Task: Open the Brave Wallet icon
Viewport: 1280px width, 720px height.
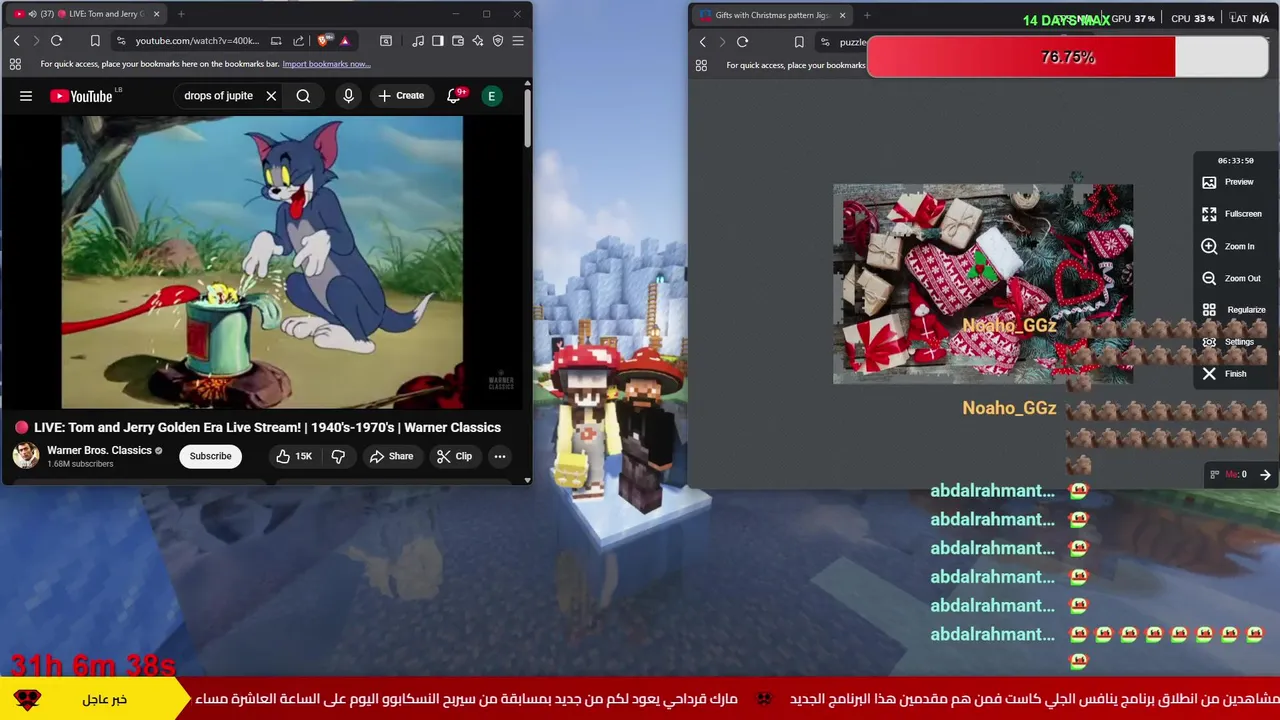Action: (x=458, y=41)
